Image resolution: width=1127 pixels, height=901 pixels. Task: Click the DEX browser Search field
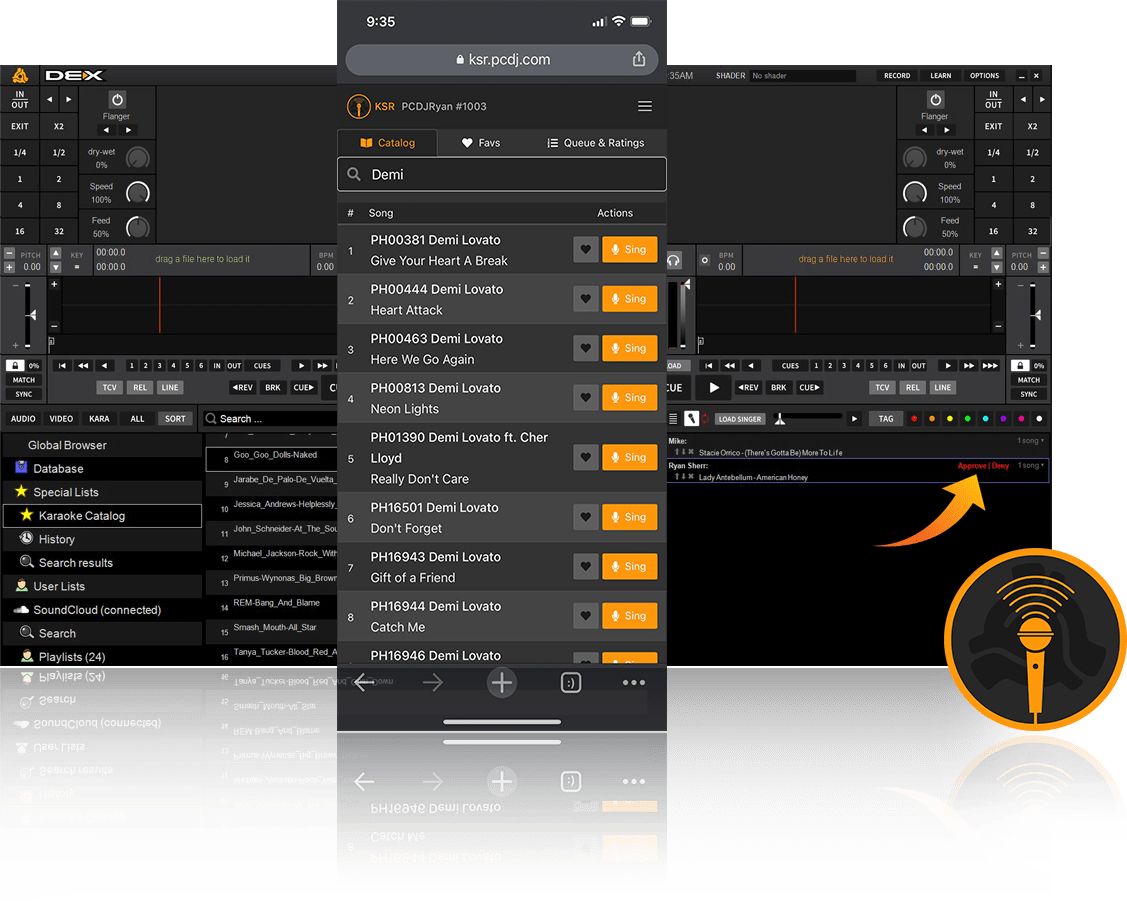[x=271, y=419]
